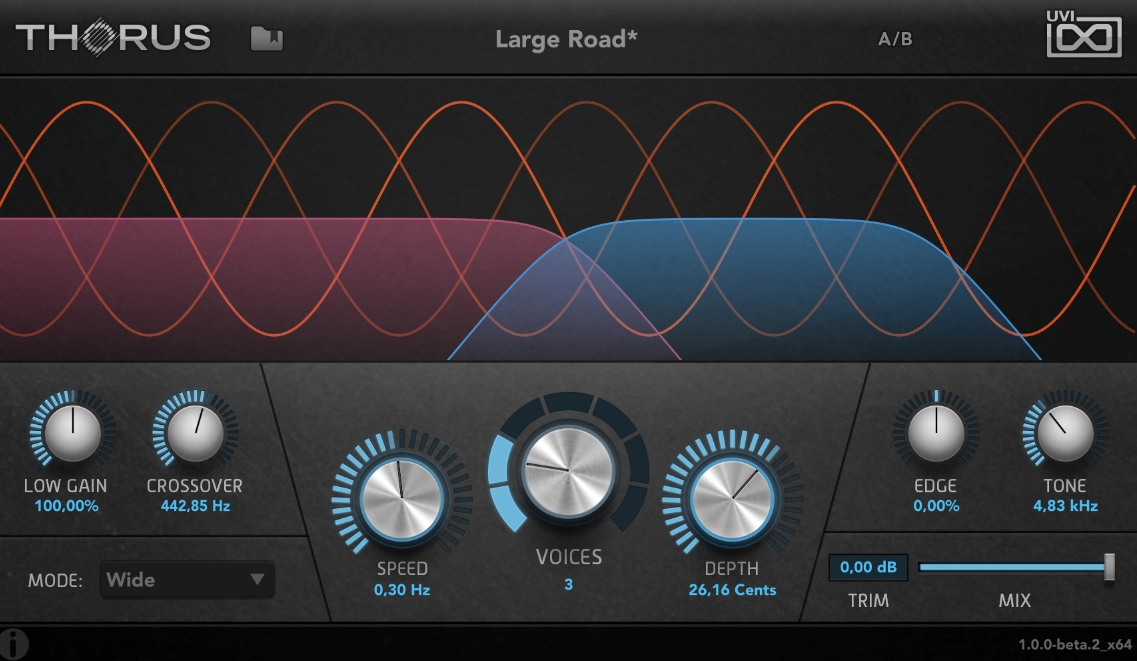Click the Crossover knob
Image resolution: width=1137 pixels, height=661 pixels.
pyautogui.click(x=195, y=433)
